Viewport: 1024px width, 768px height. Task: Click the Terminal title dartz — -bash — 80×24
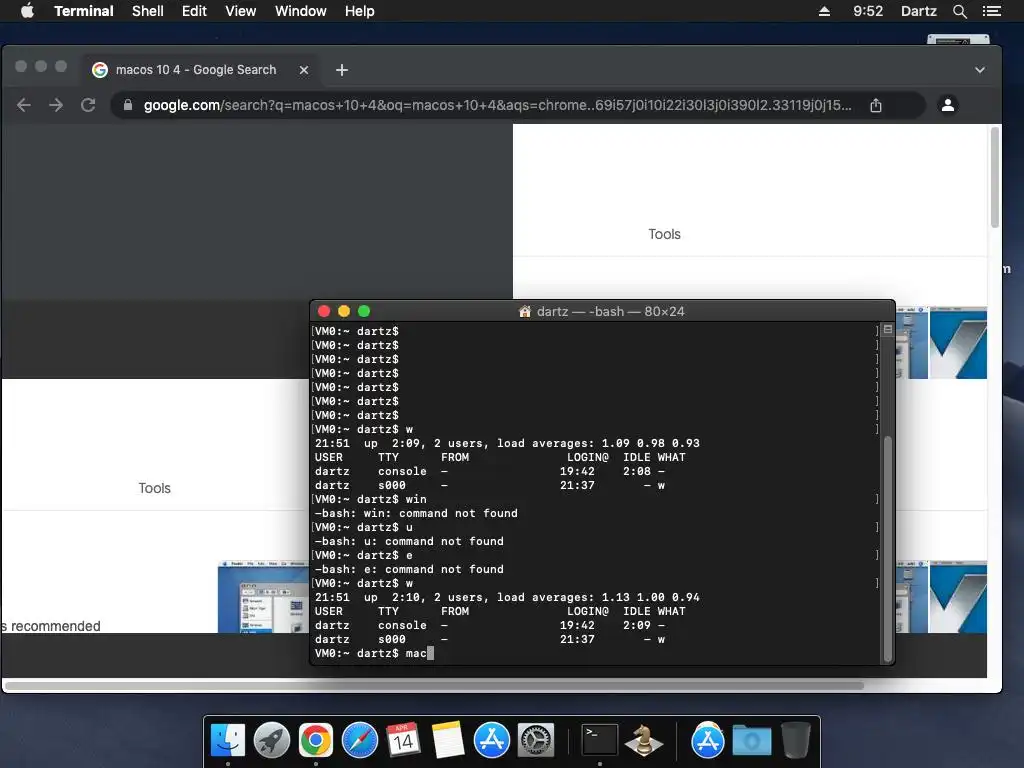tap(610, 312)
